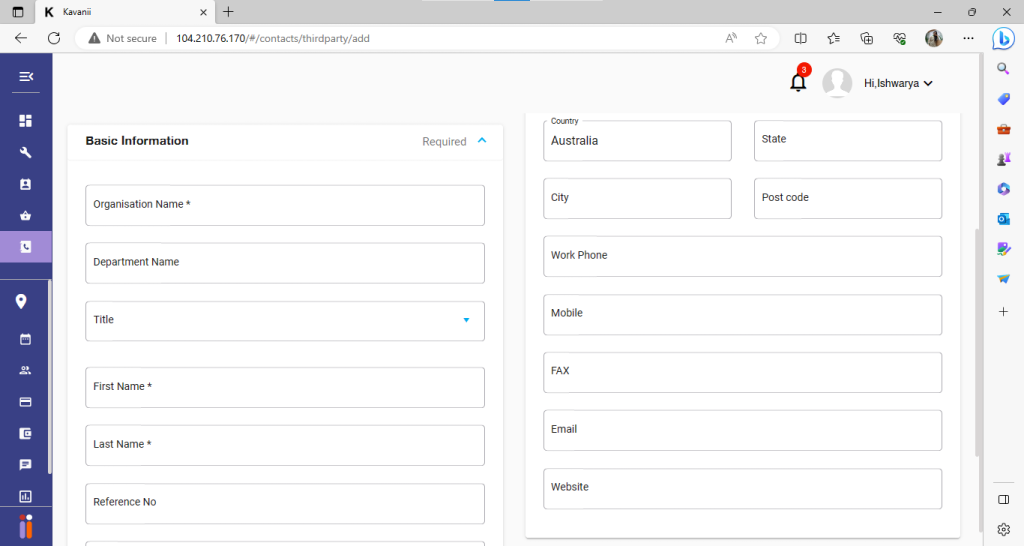Screen dimensions: 1024x546
Task: Add this page to favorites
Action: click(761, 38)
